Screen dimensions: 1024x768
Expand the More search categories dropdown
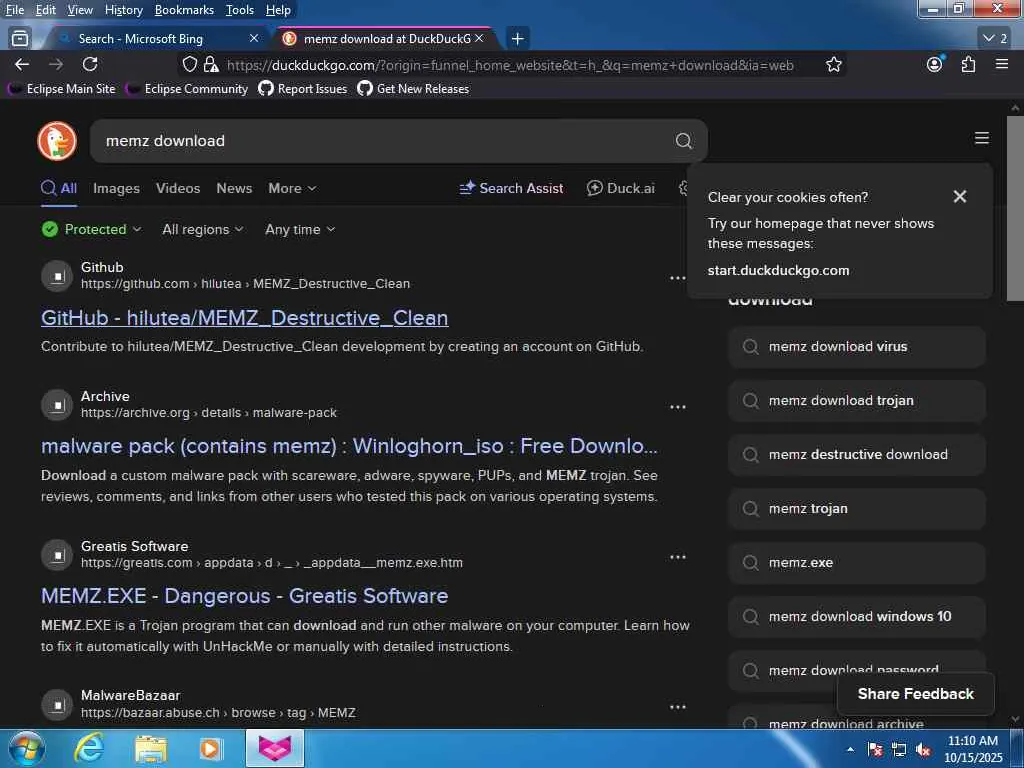tap(292, 188)
